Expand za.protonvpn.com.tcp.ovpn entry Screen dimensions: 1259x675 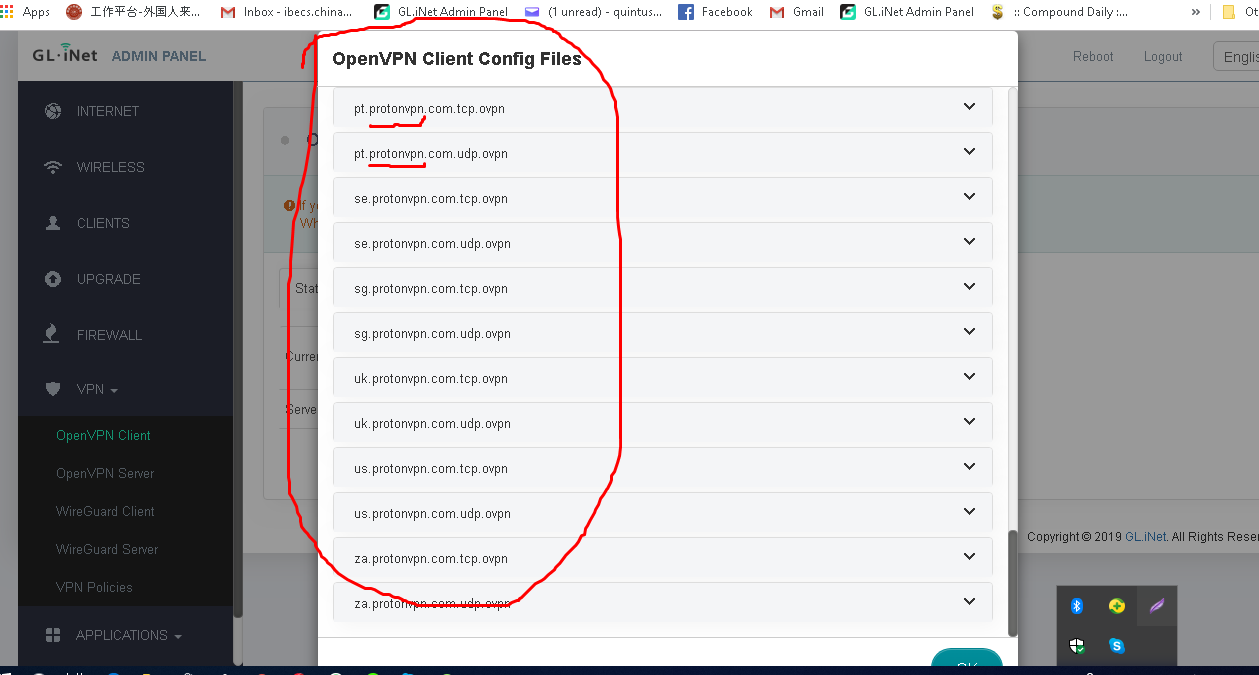click(968, 557)
